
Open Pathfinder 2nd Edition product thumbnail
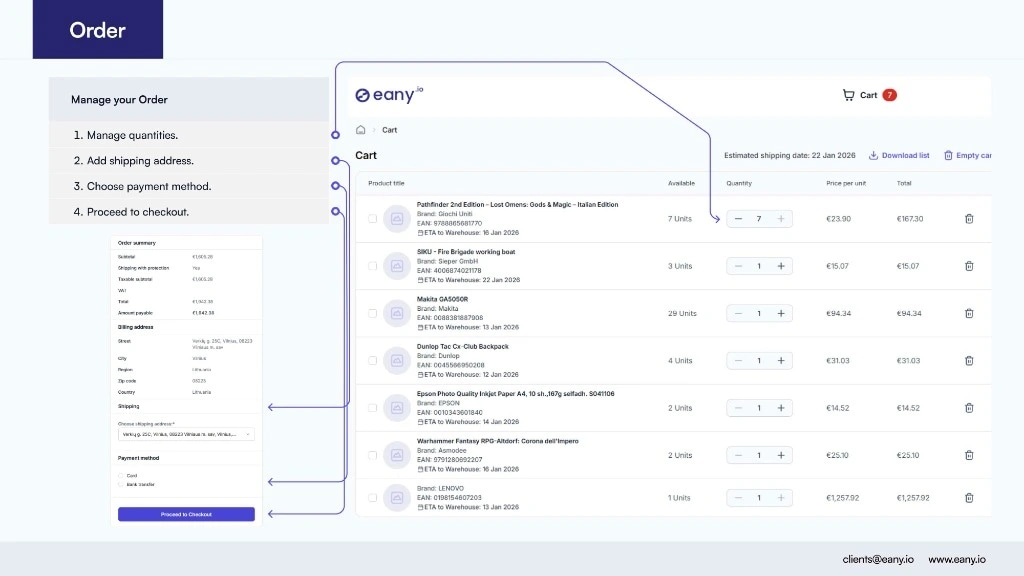click(396, 219)
